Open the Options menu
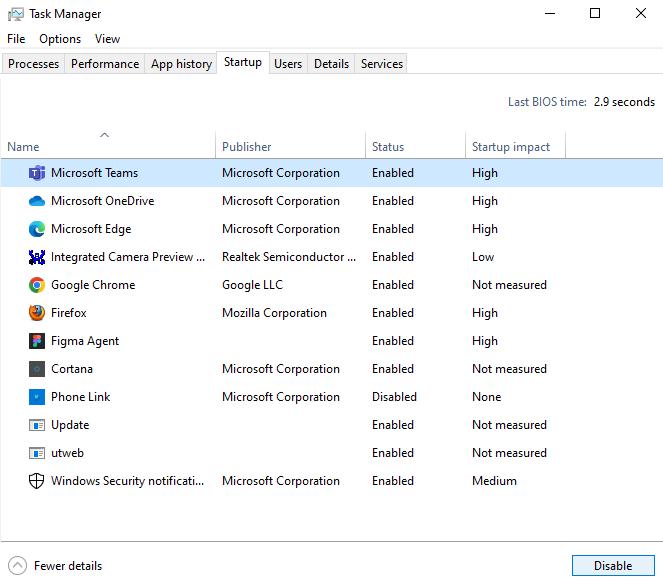The width and height of the screenshot is (663, 588). [60, 39]
